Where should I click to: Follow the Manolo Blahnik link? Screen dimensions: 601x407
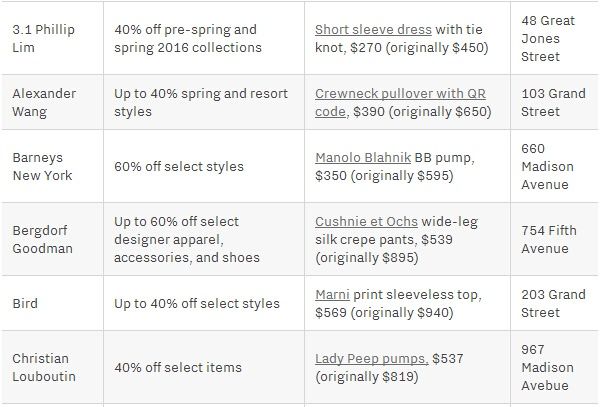(363, 158)
